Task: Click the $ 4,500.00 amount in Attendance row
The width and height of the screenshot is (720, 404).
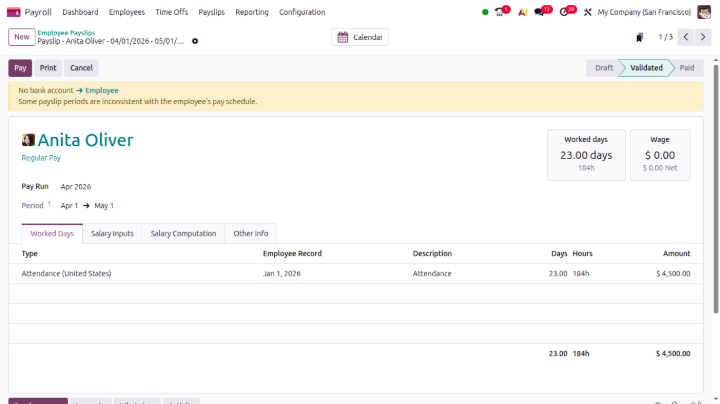Action: click(x=673, y=274)
